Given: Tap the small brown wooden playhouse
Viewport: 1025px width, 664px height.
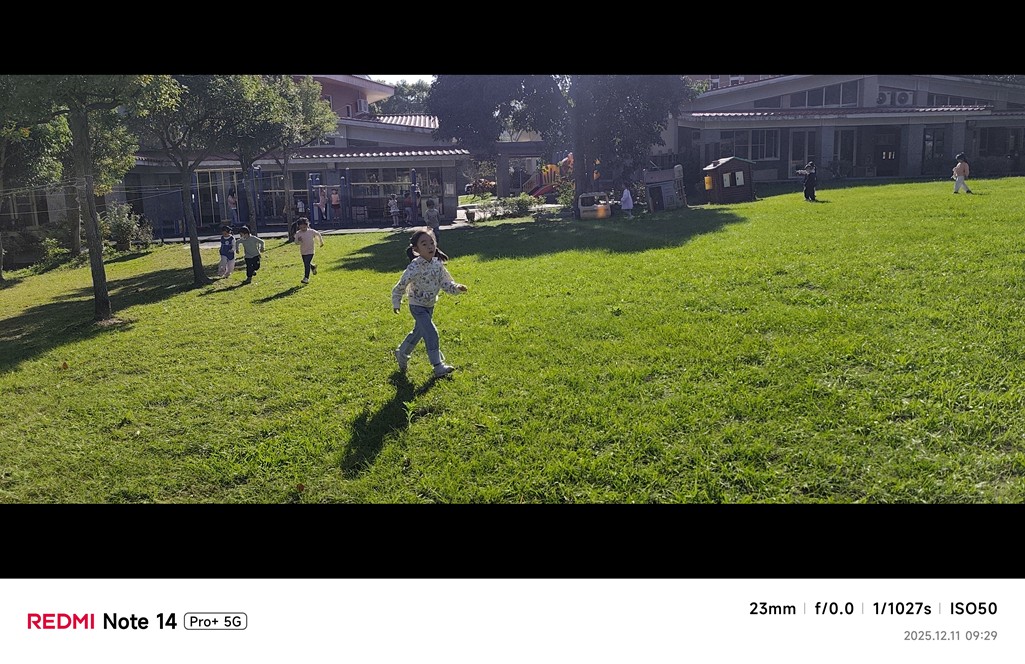Looking at the screenshot, I should (729, 180).
